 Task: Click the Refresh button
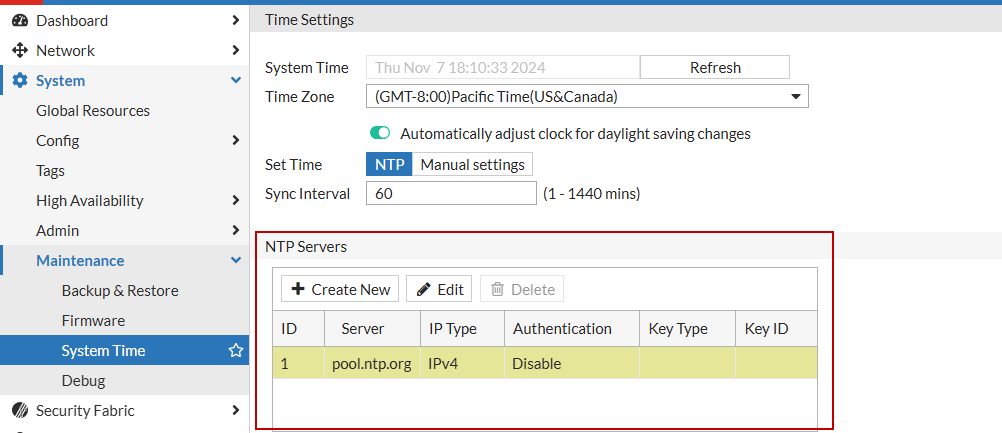[x=715, y=68]
